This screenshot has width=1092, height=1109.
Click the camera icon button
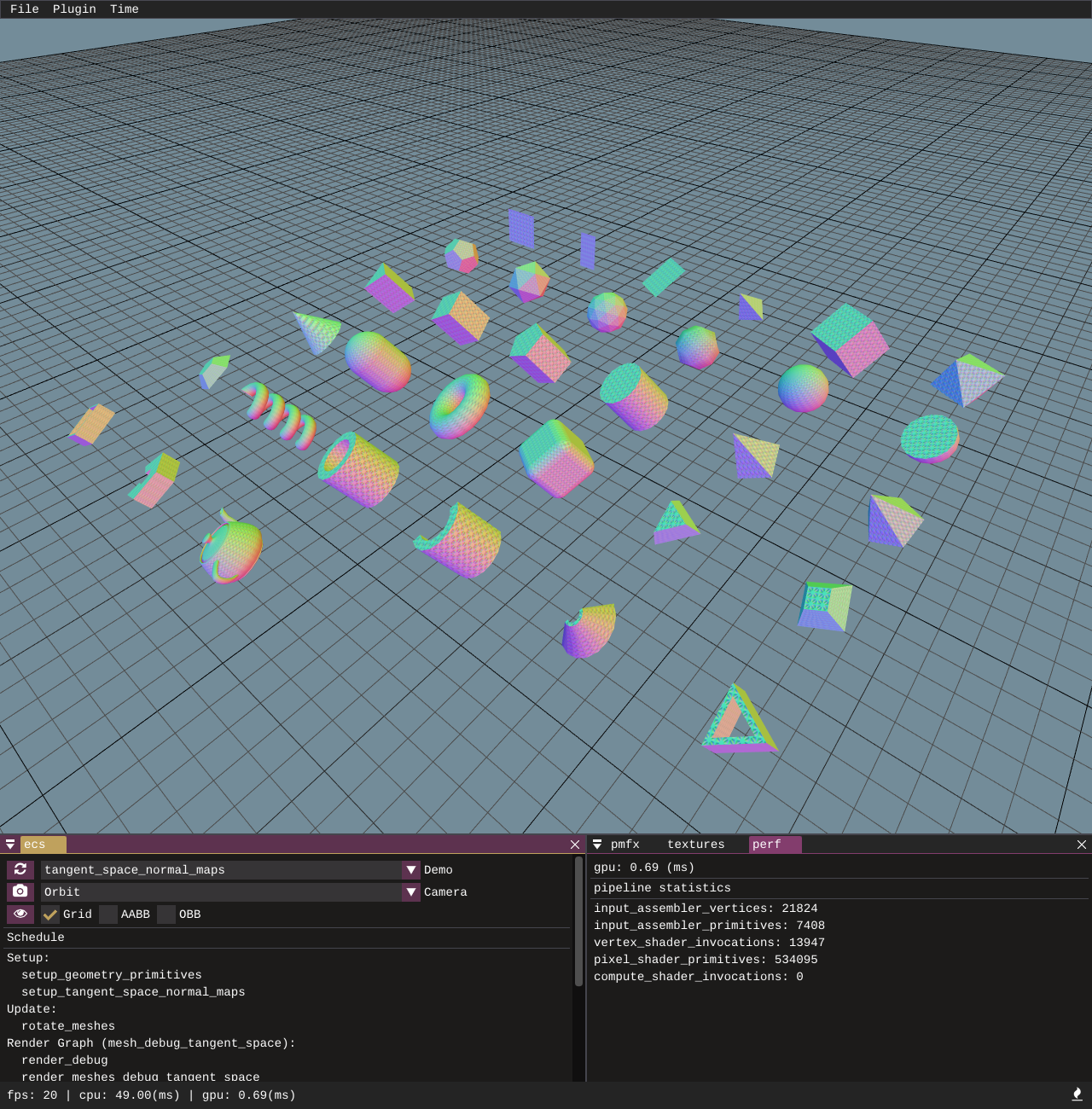tap(20, 891)
